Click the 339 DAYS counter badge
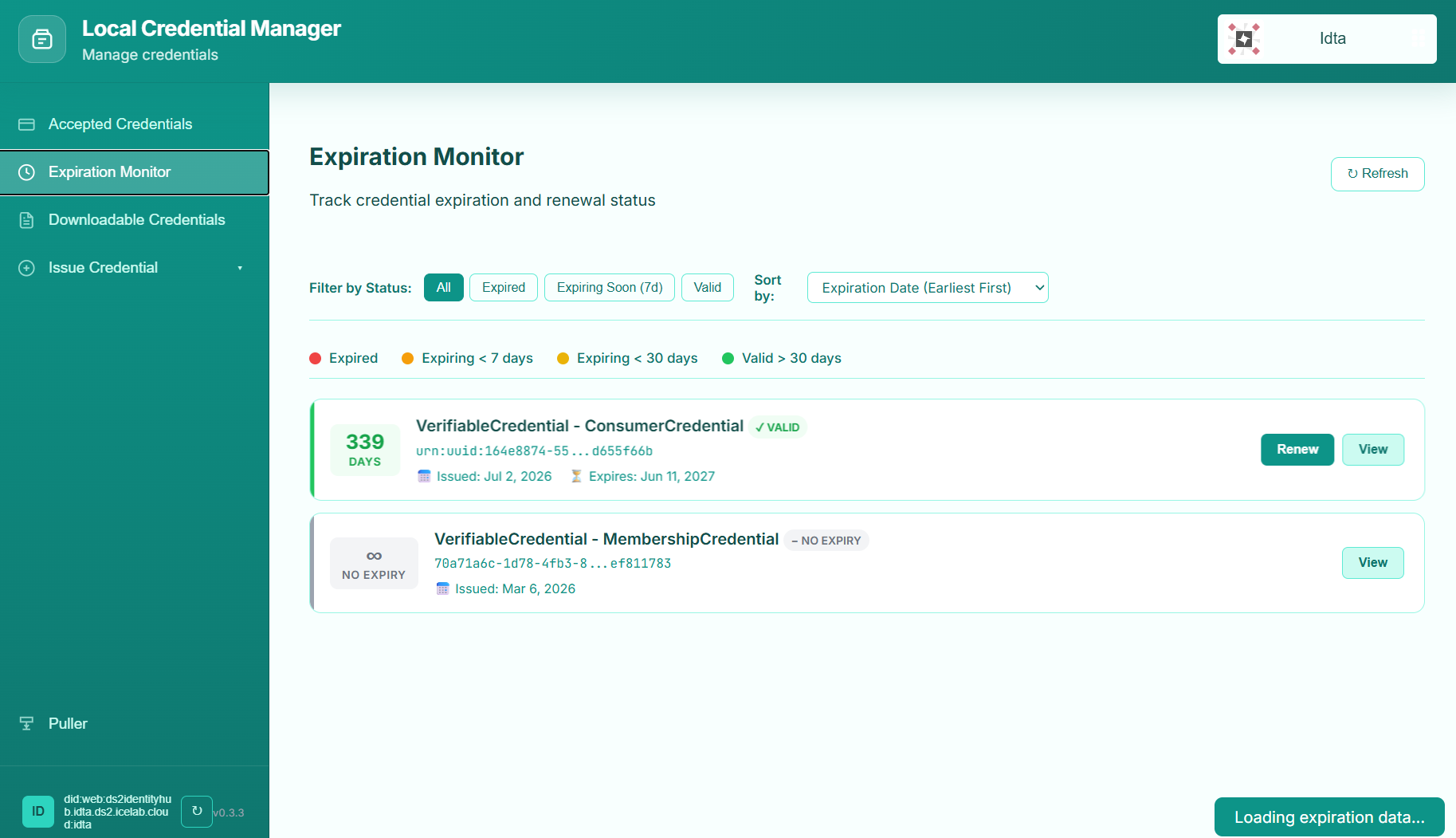This screenshot has width=1456, height=838. point(365,450)
